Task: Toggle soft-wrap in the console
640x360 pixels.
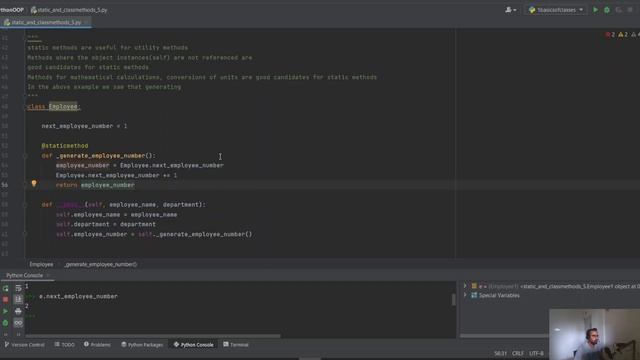Action: tap(18, 288)
